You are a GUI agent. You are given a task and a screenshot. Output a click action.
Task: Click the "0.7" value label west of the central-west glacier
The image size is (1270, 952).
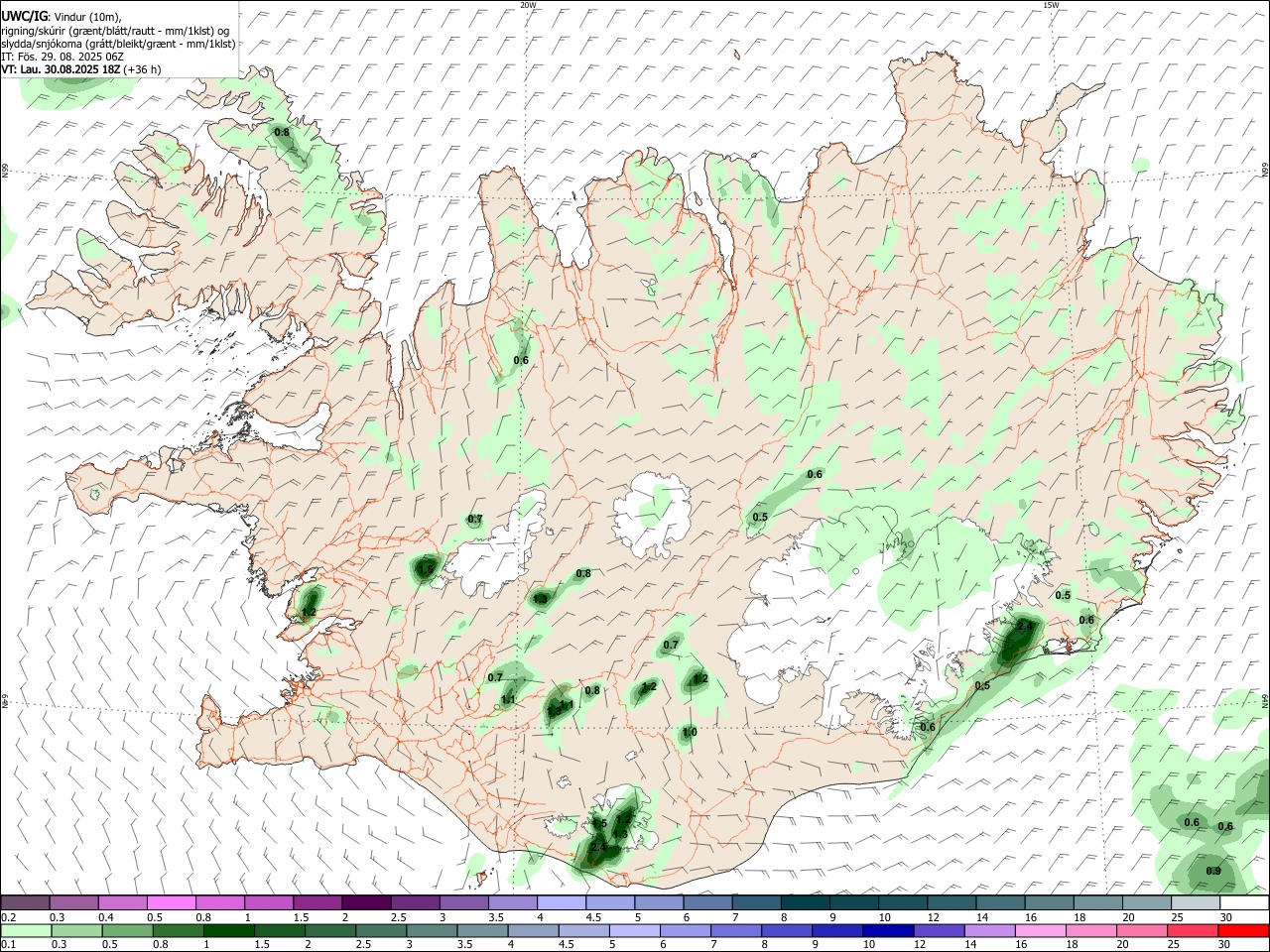coord(475,519)
